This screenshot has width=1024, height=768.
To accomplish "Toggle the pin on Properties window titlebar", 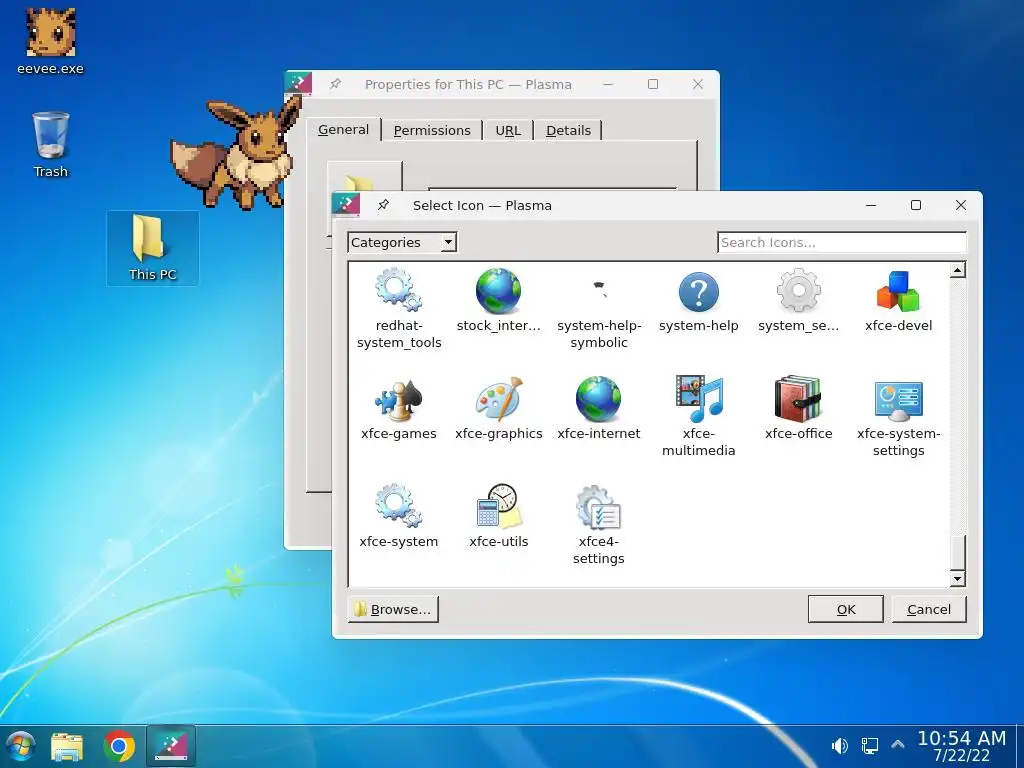I will pyautogui.click(x=335, y=84).
